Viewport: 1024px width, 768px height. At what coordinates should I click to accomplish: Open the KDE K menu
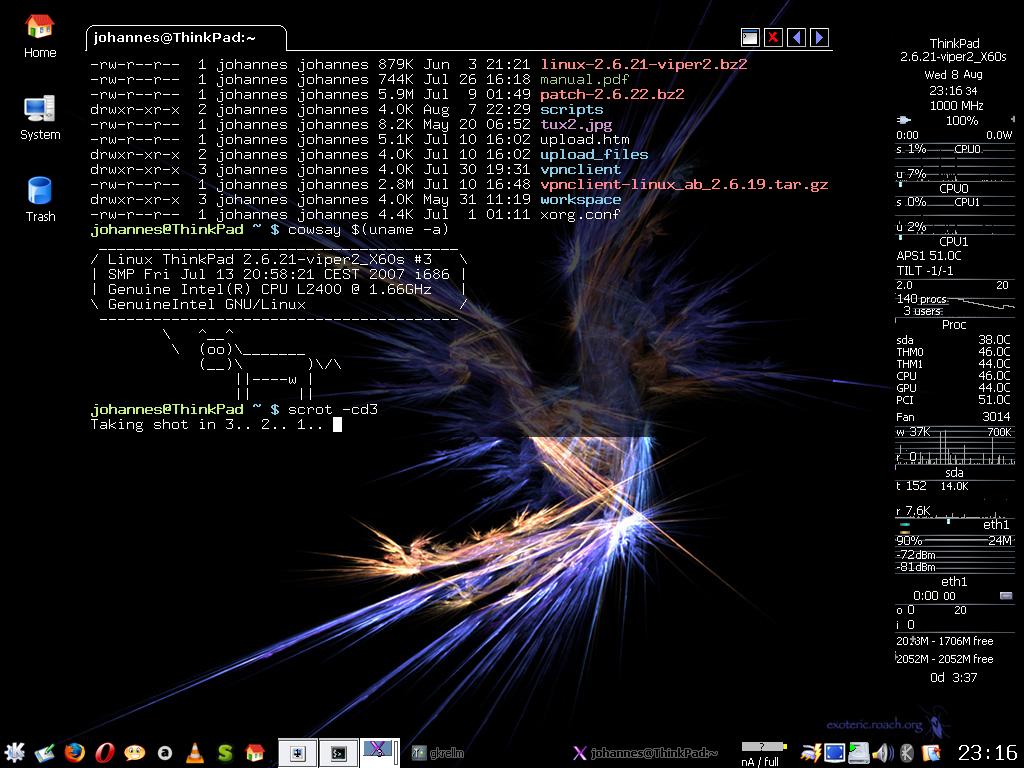tap(15, 753)
